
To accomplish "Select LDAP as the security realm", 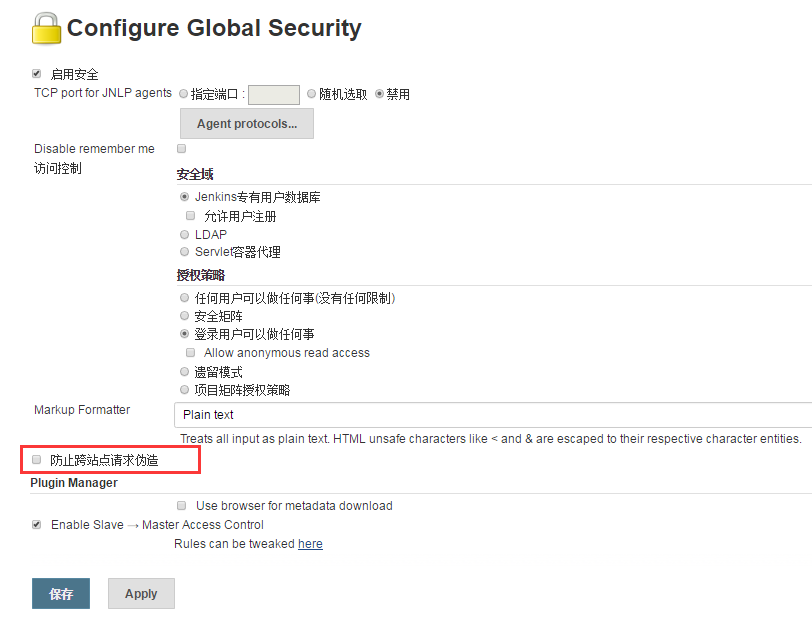I will (x=184, y=234).
